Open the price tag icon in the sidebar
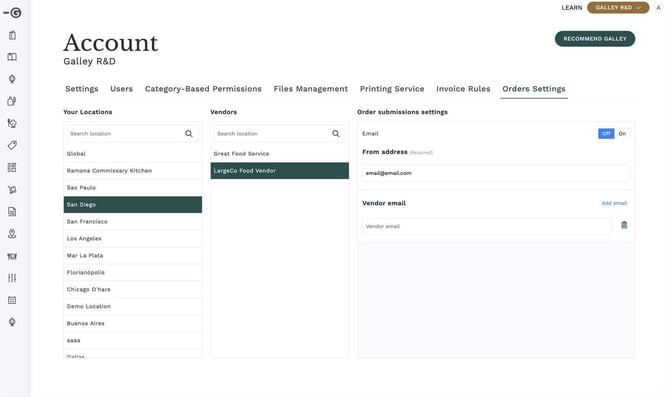This screenshot has width=670, height=397. coord(12,145)
